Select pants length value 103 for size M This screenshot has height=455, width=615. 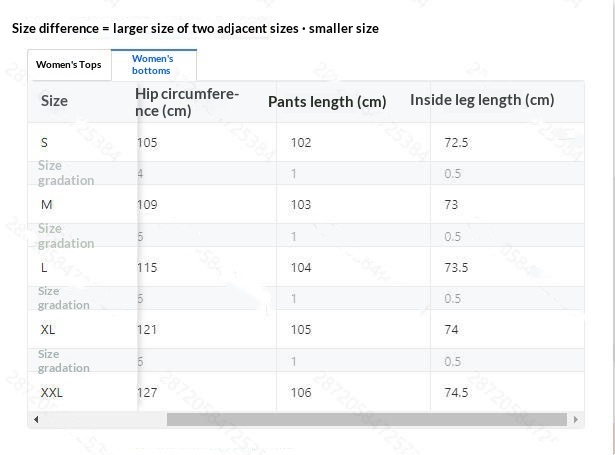(x=300, y=205)
